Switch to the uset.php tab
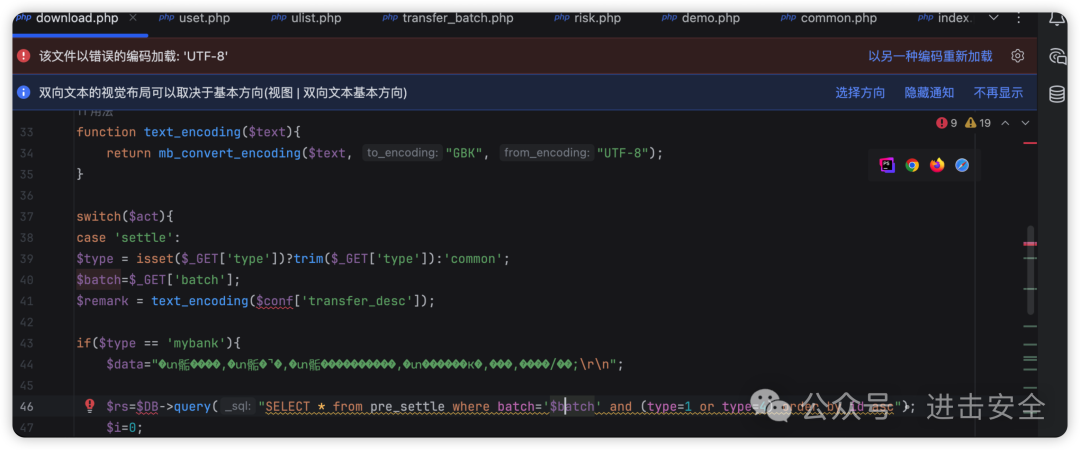Image resolution: width=1080 pixels, height=450 pixels. click(194, 18)
